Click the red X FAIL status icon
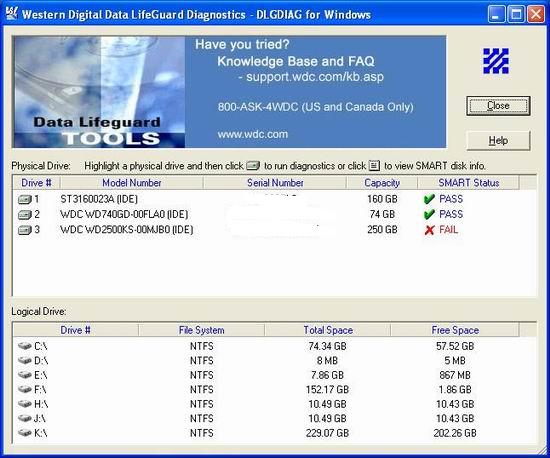This screenshot has height=458, width=550. [429, 230]
